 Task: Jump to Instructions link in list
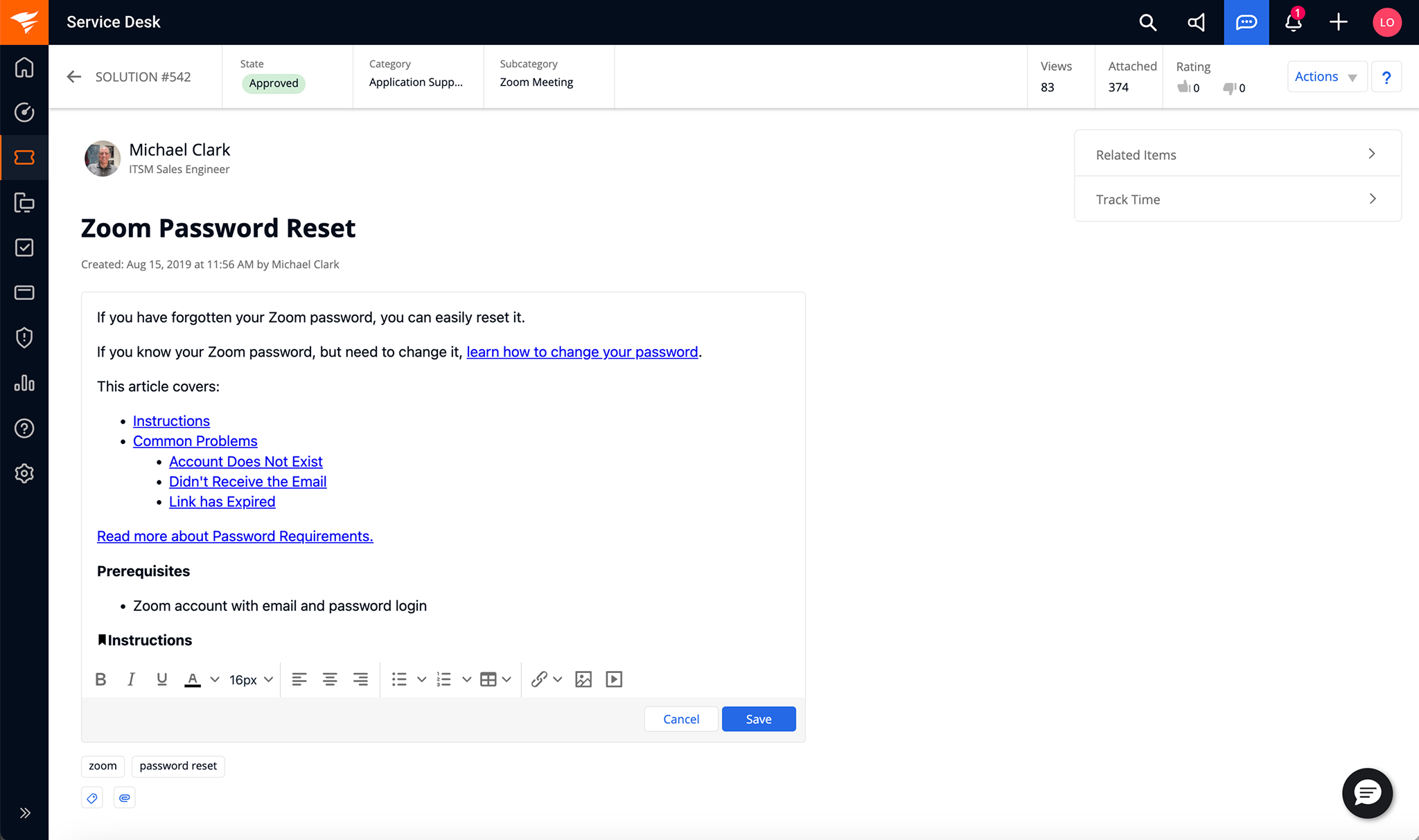pyautogui.click(x=171, y=421)
